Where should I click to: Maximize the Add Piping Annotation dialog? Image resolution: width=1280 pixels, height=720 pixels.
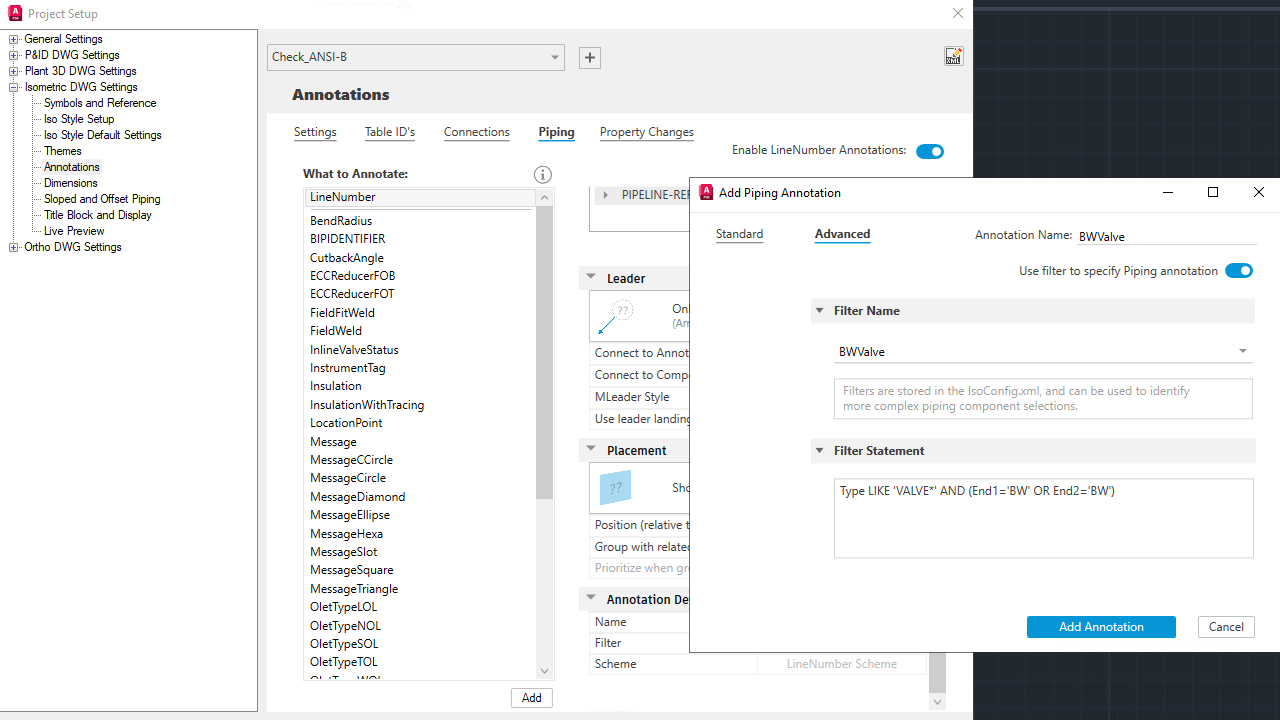(x=1213, y=192)
